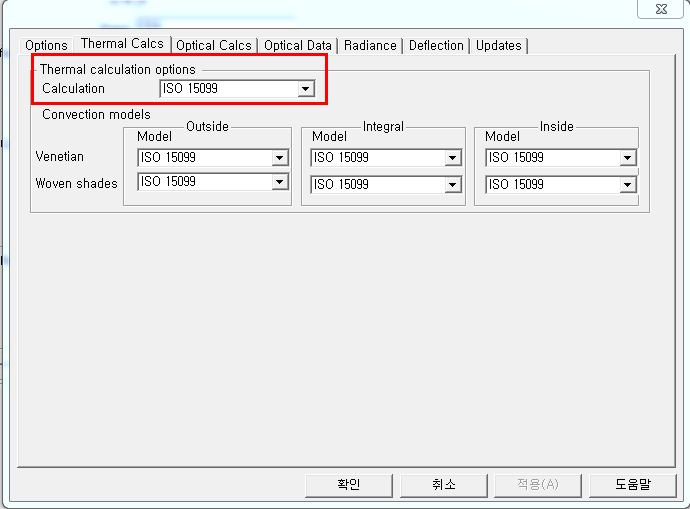Open Venetian Outside model dropdown

tap(279, 157)
